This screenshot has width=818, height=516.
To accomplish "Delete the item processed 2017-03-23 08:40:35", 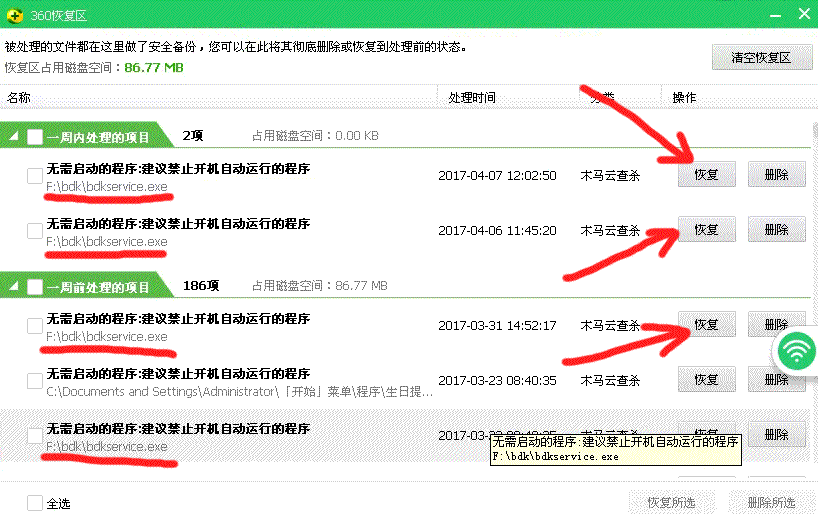I will tap(777, 379).
